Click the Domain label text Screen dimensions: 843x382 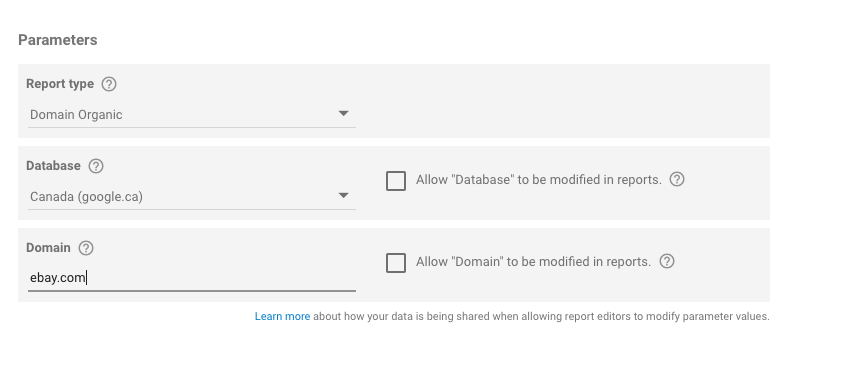click(x=48, y=248)
